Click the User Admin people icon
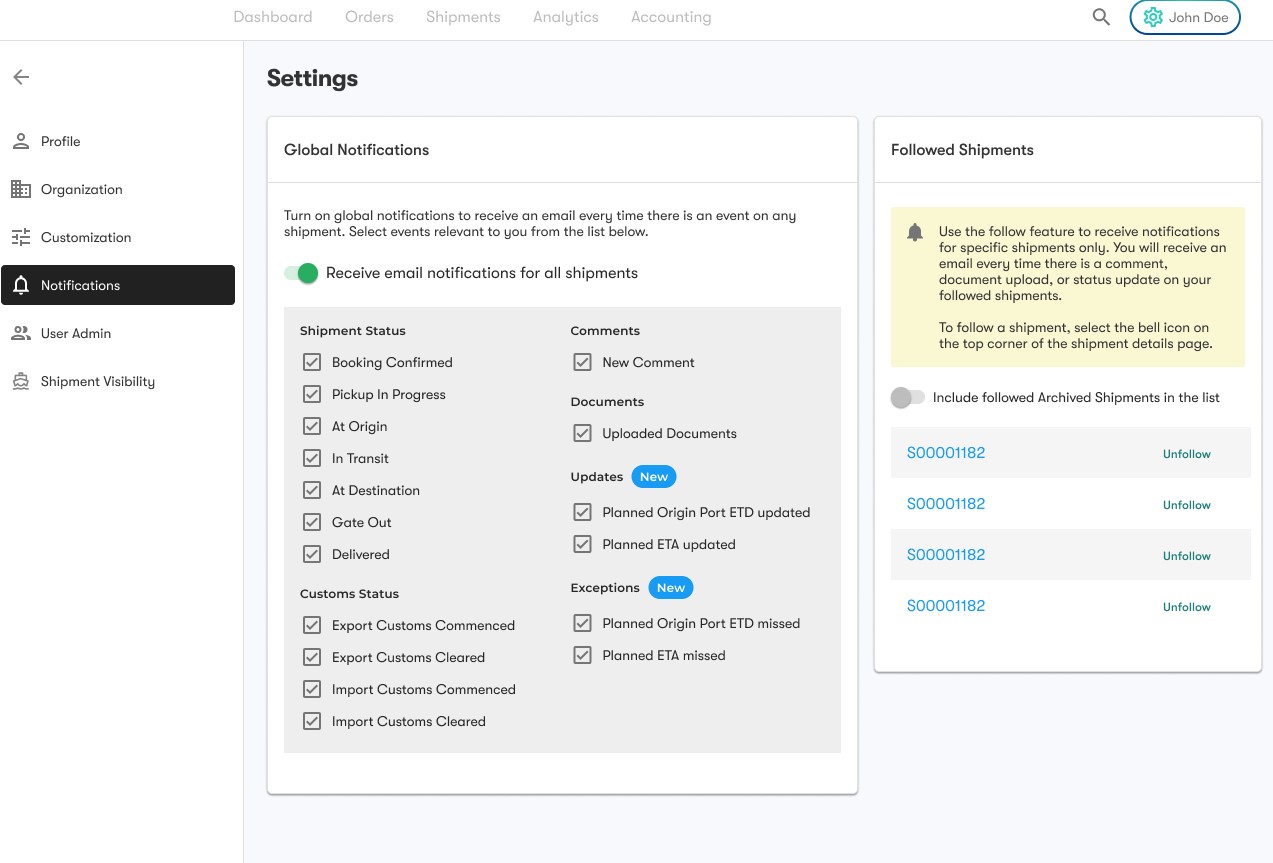The width and height of the screenshot is (1273, 863). coord(21,333)
